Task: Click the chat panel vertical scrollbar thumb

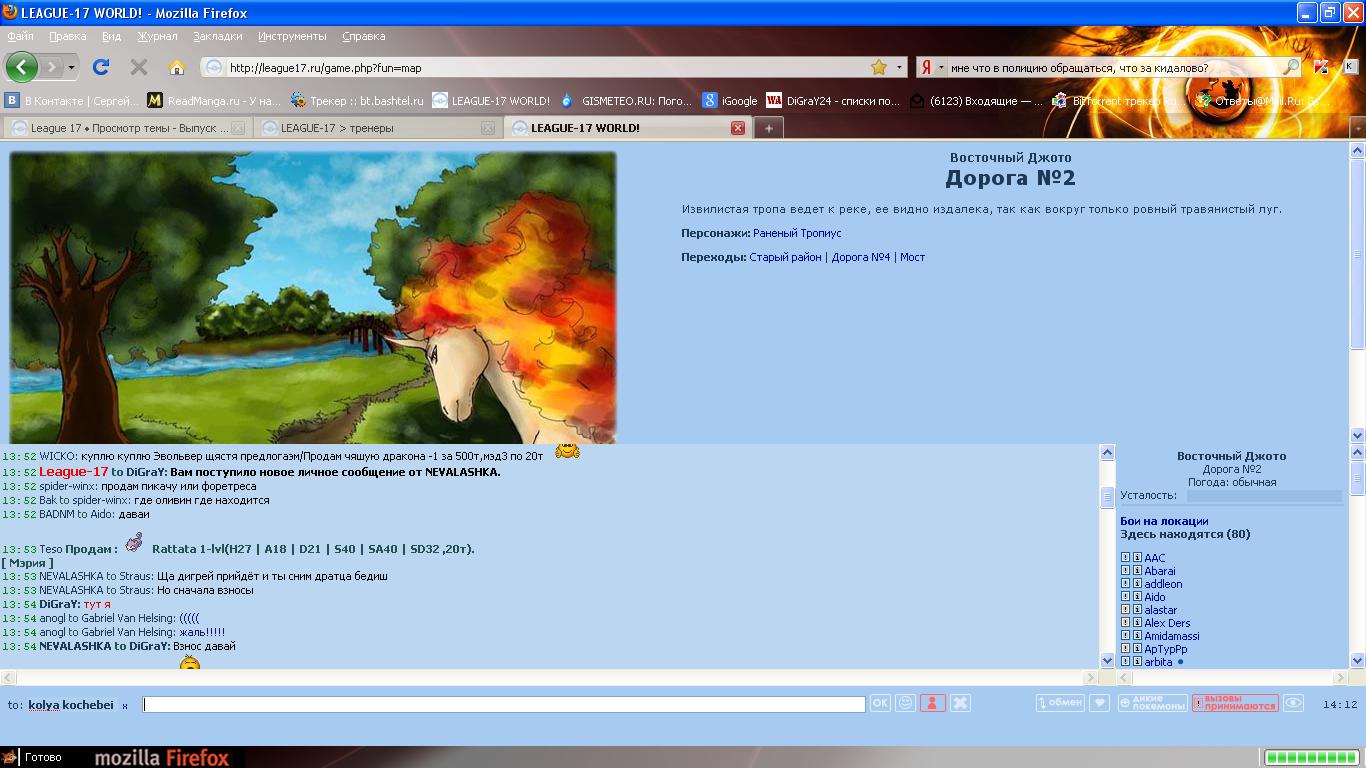Action: [x=1107, y=497]
